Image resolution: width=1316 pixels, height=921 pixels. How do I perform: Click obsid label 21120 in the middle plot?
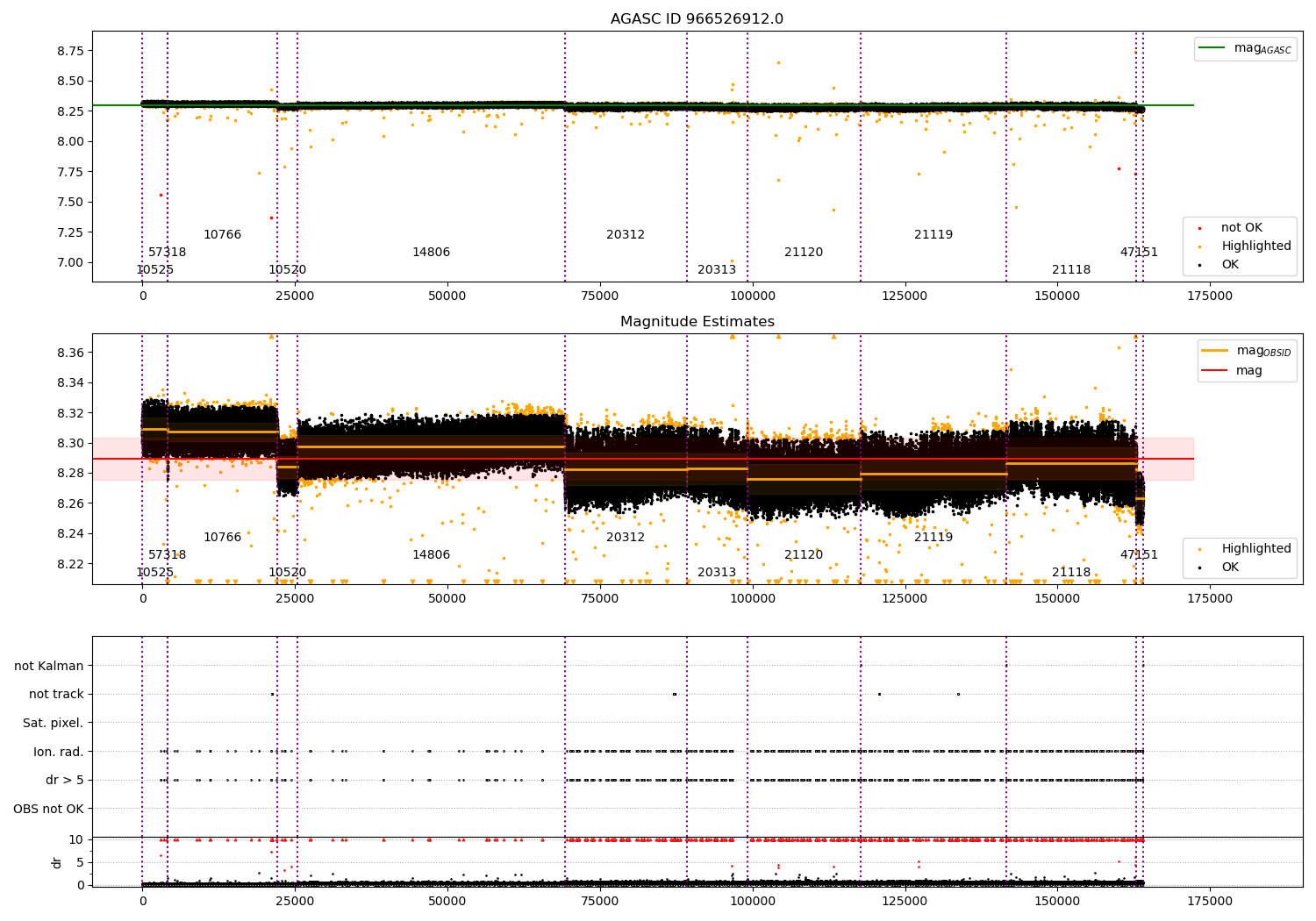tap(804, 555)
